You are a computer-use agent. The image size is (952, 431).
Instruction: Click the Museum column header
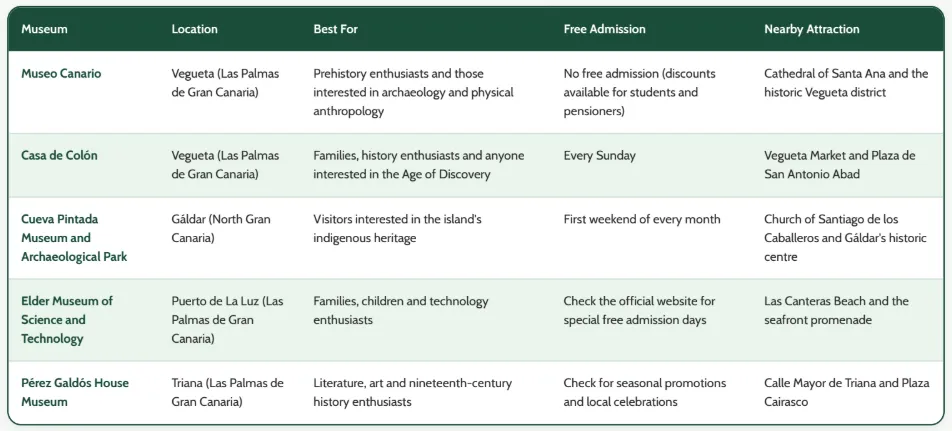[x=44, y=29]
